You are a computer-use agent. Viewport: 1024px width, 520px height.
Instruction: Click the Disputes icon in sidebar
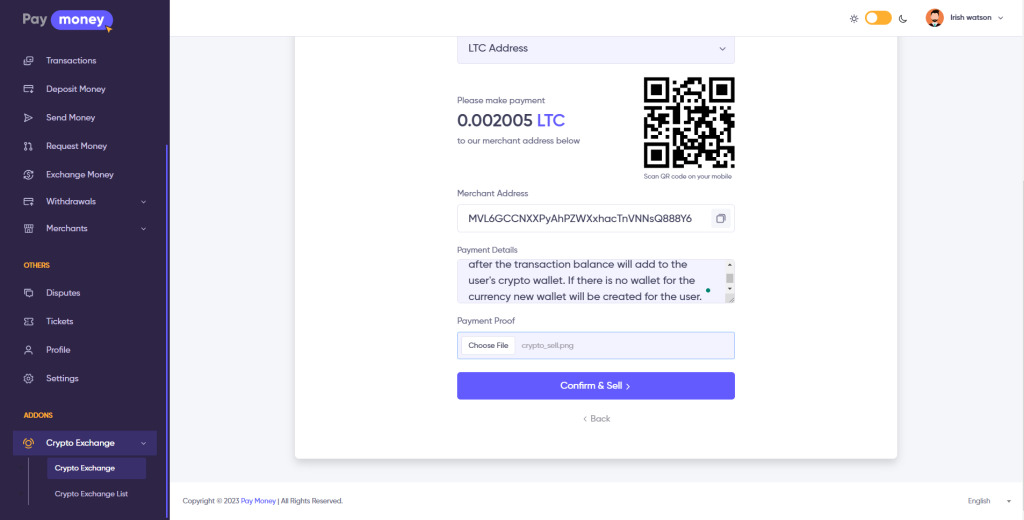coord(28,293)
